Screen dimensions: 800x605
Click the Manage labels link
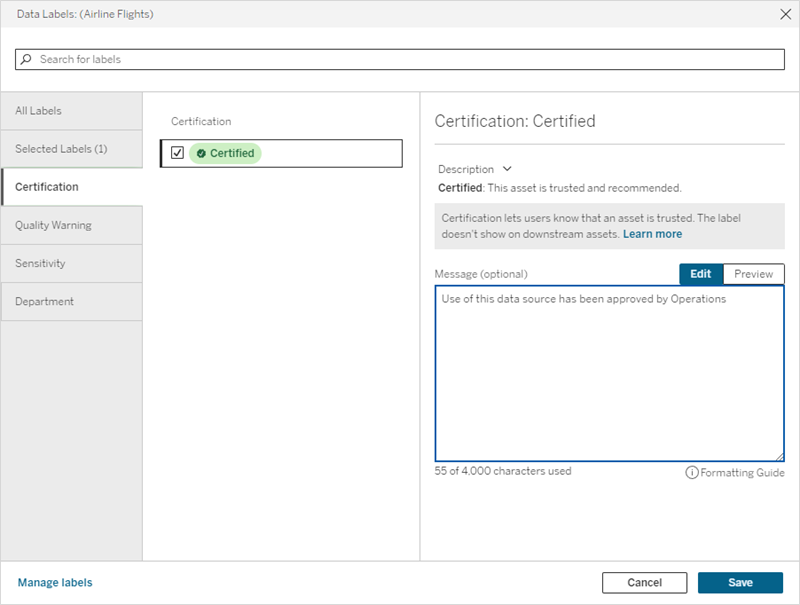click(x=55, y=582)
